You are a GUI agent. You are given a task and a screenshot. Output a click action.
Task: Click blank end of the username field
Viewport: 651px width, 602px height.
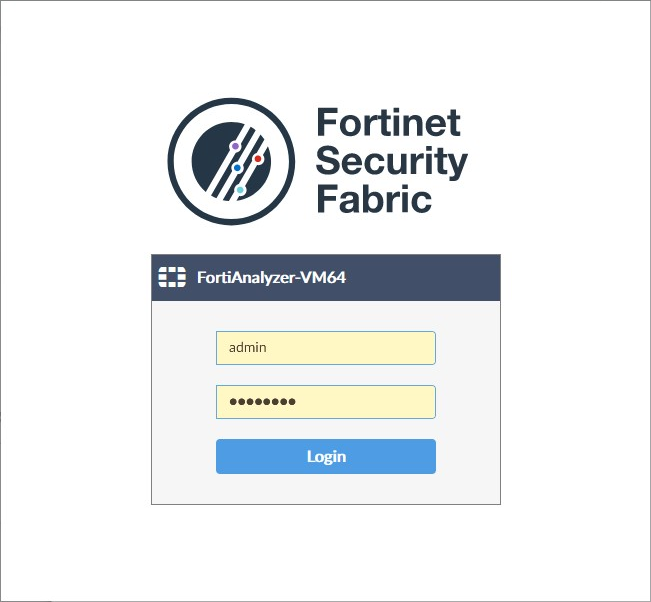374,348
